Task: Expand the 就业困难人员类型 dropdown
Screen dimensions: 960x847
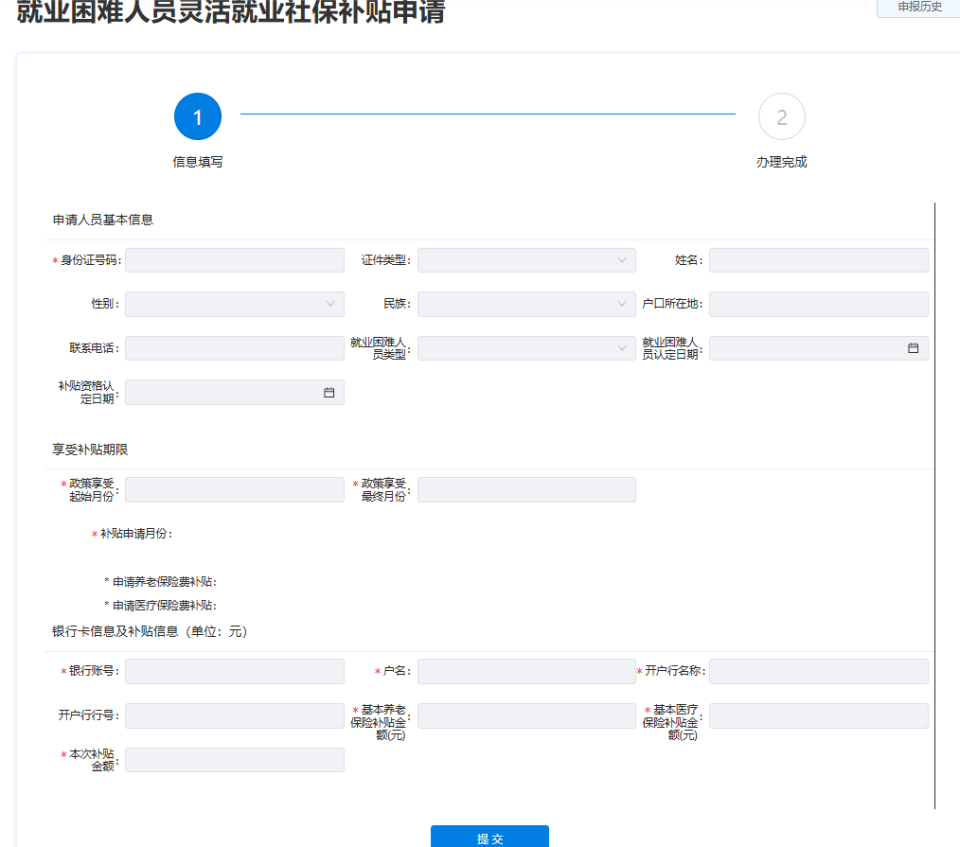Action: coord(526,348)
